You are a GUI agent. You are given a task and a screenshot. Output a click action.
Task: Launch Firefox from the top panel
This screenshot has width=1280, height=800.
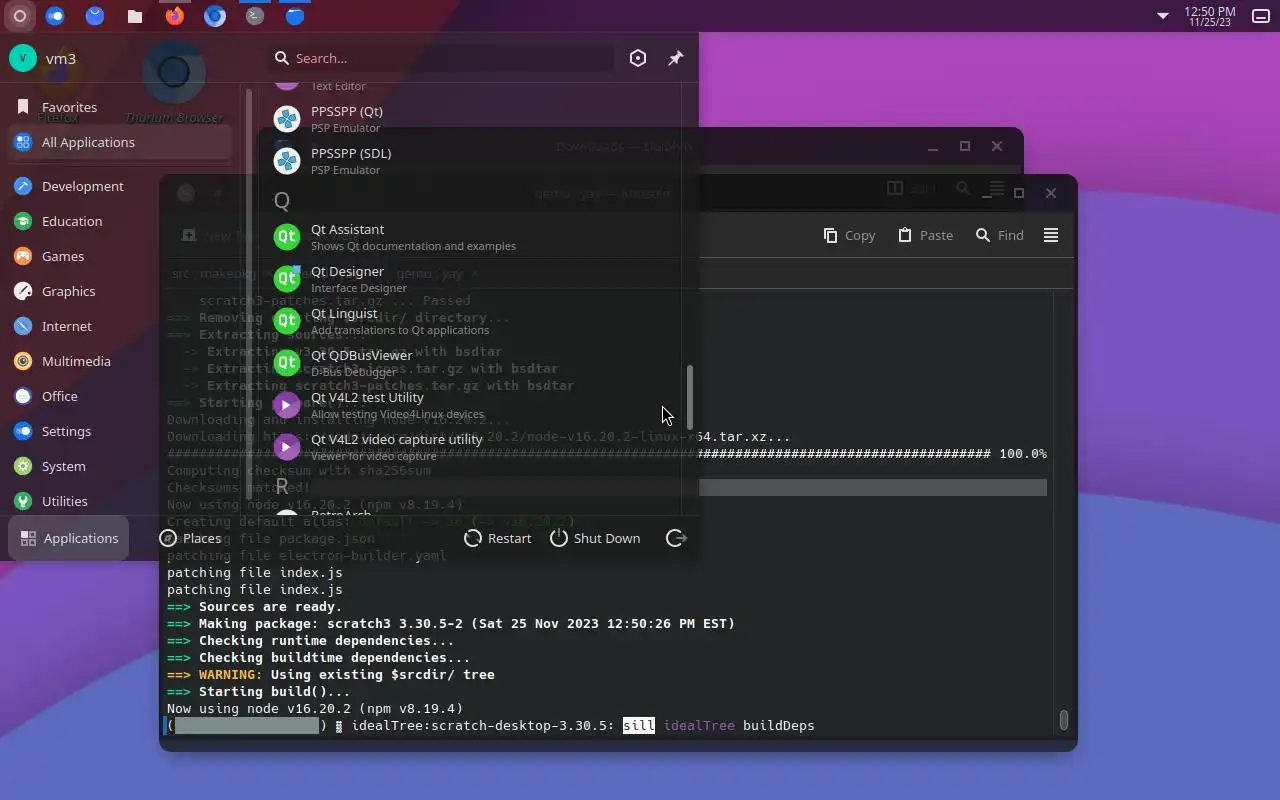tap(175, 16)
